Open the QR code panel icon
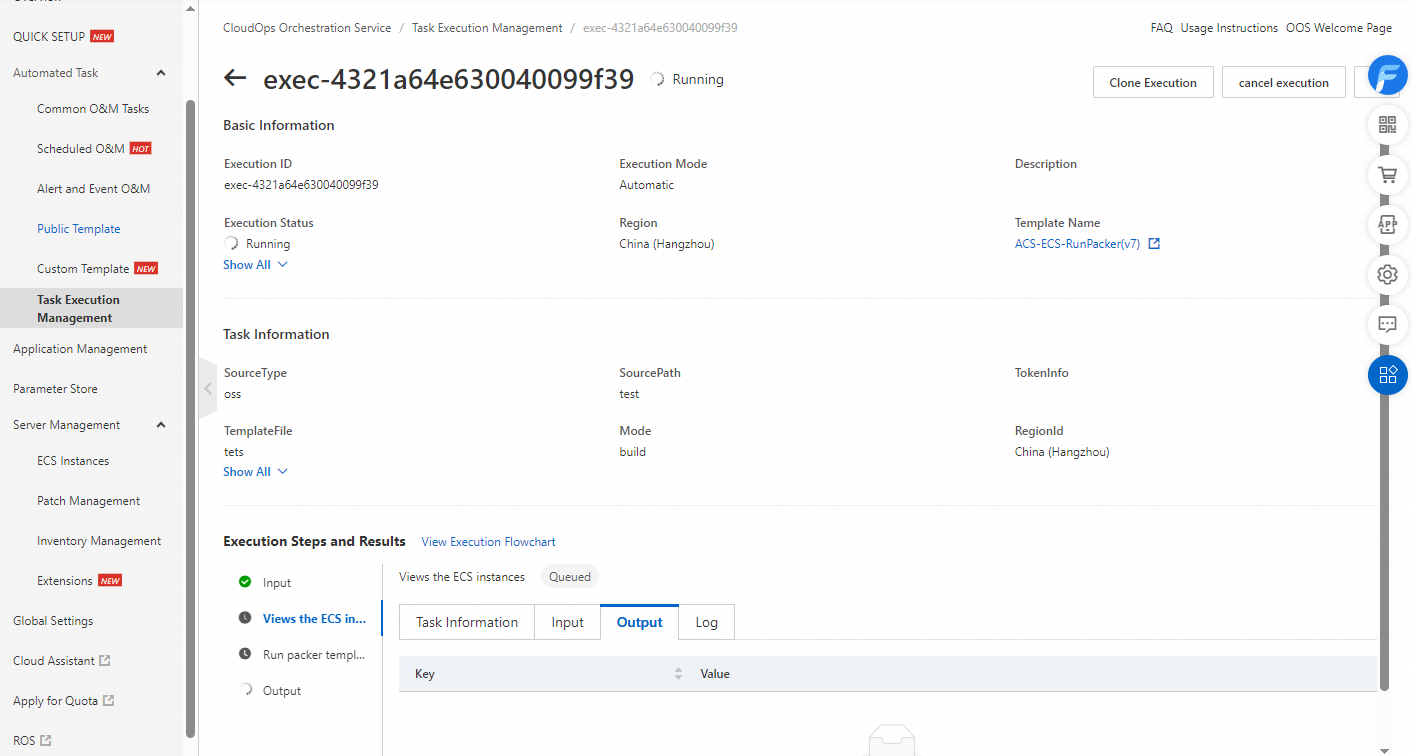The width and height of the screenshot is (1412, 756). (1387, 124)
